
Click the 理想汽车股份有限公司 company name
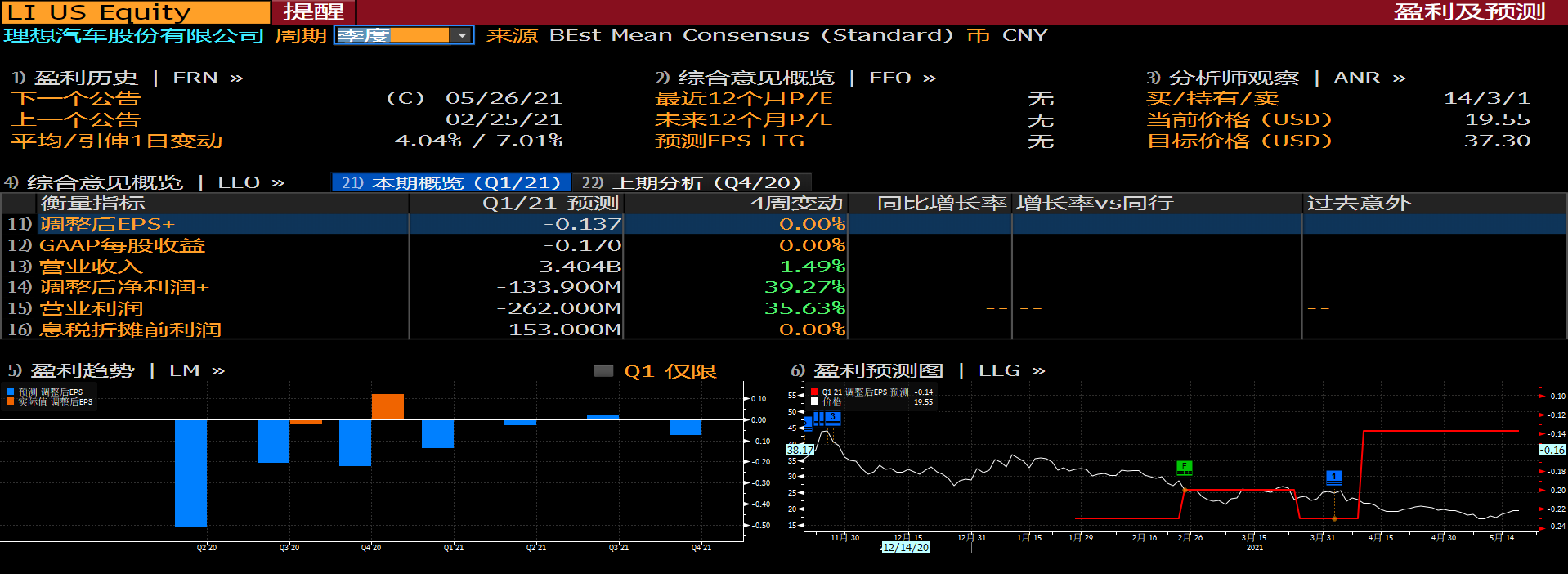[133, 35]
